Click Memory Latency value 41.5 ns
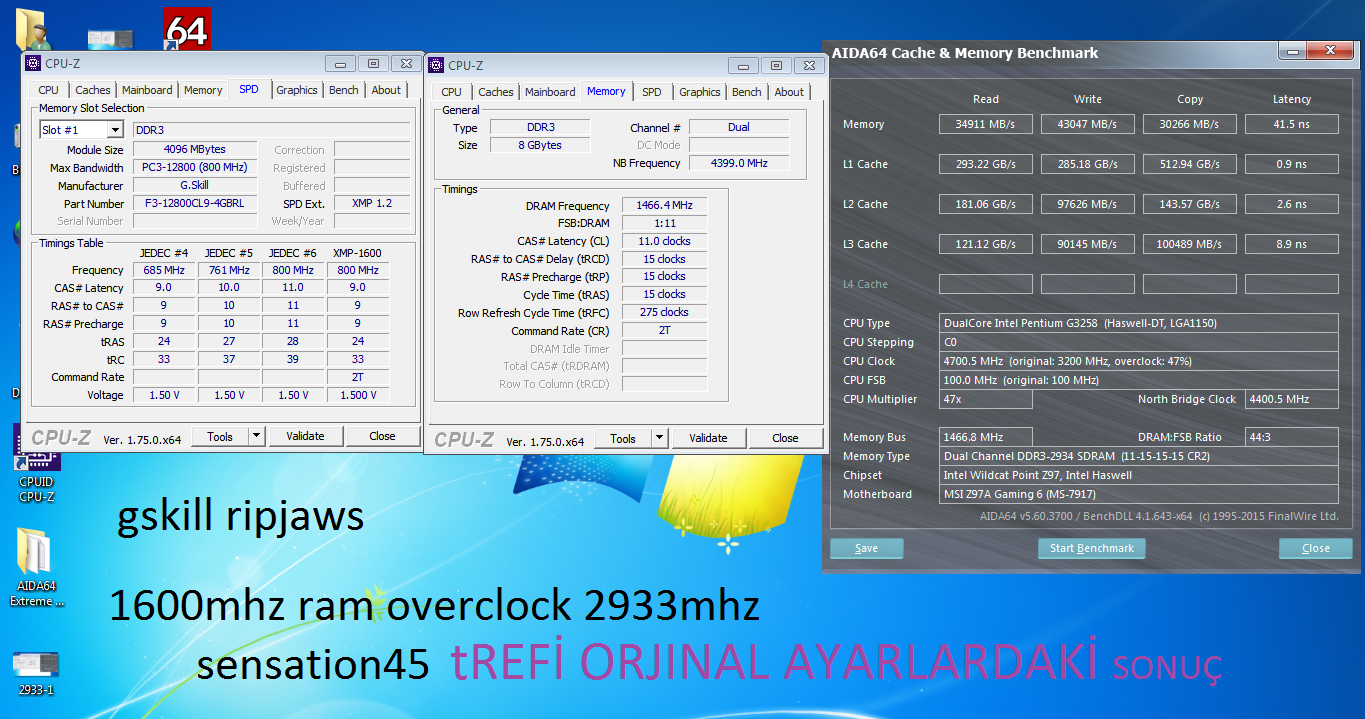Viewport: 1365px width, 719px height. tap(1291, 124)
